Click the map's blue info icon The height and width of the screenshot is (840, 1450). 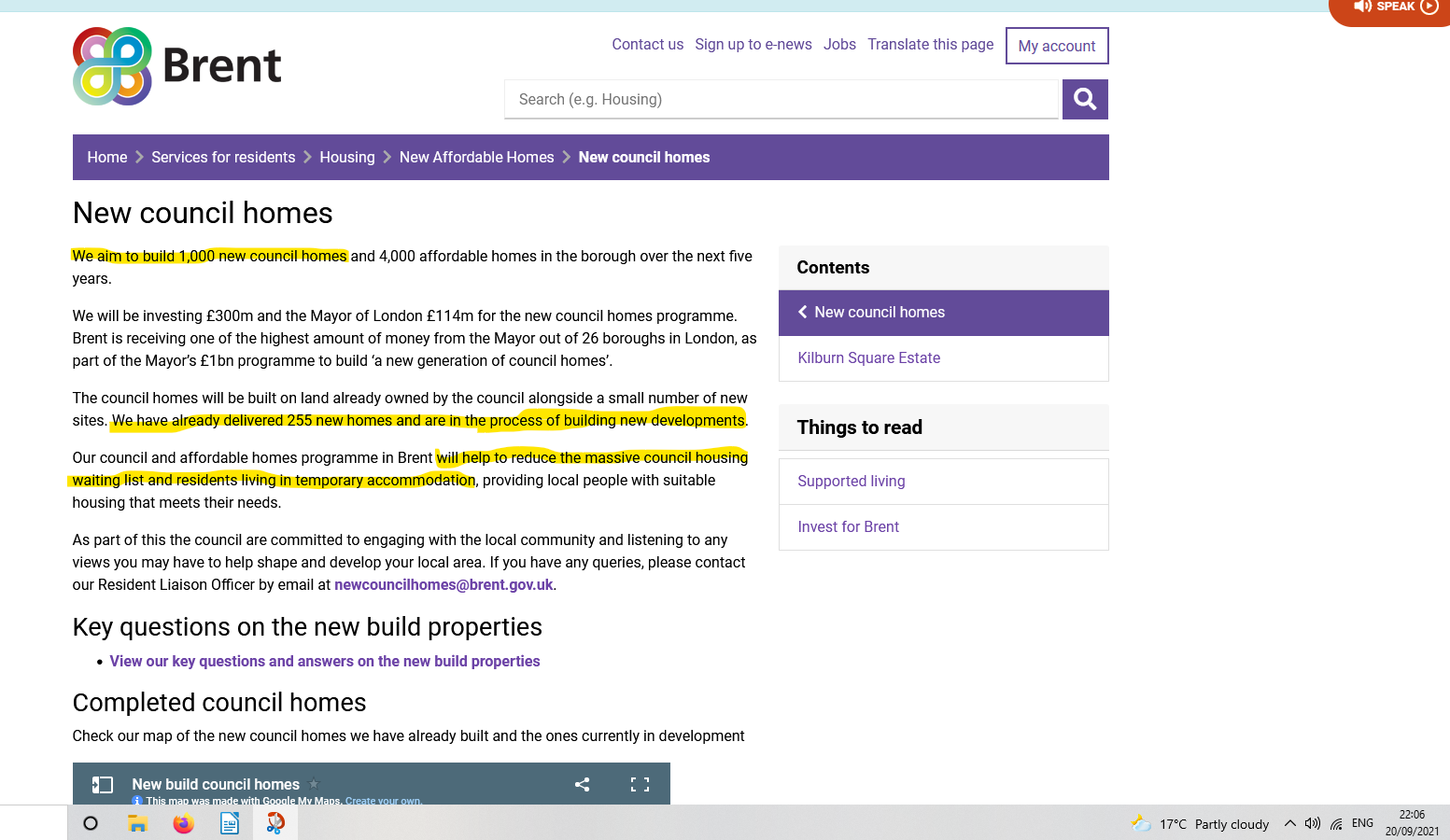(136, 800)
